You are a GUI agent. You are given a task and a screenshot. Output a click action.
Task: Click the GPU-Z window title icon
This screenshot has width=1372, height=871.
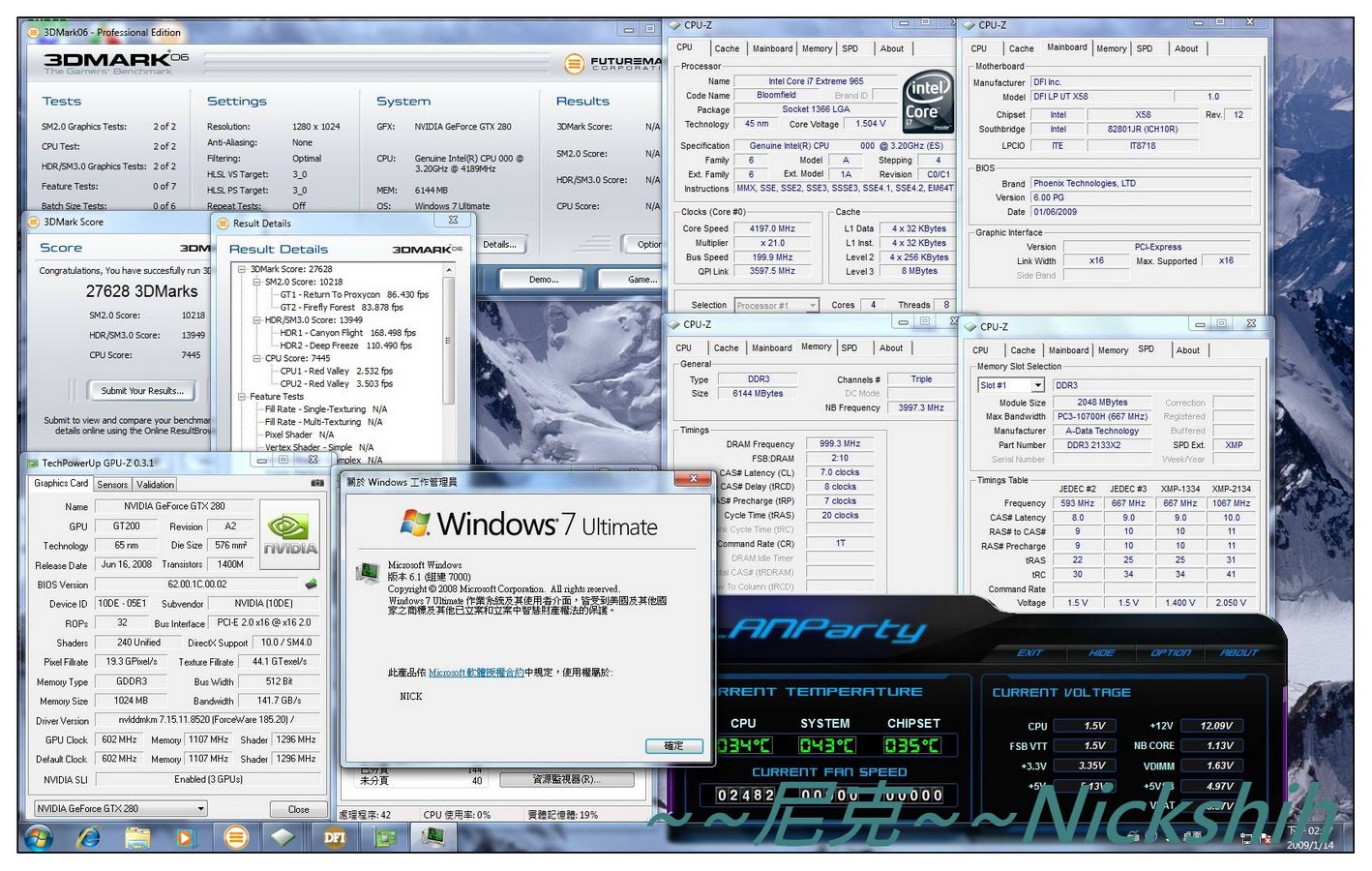coord(33,463)
